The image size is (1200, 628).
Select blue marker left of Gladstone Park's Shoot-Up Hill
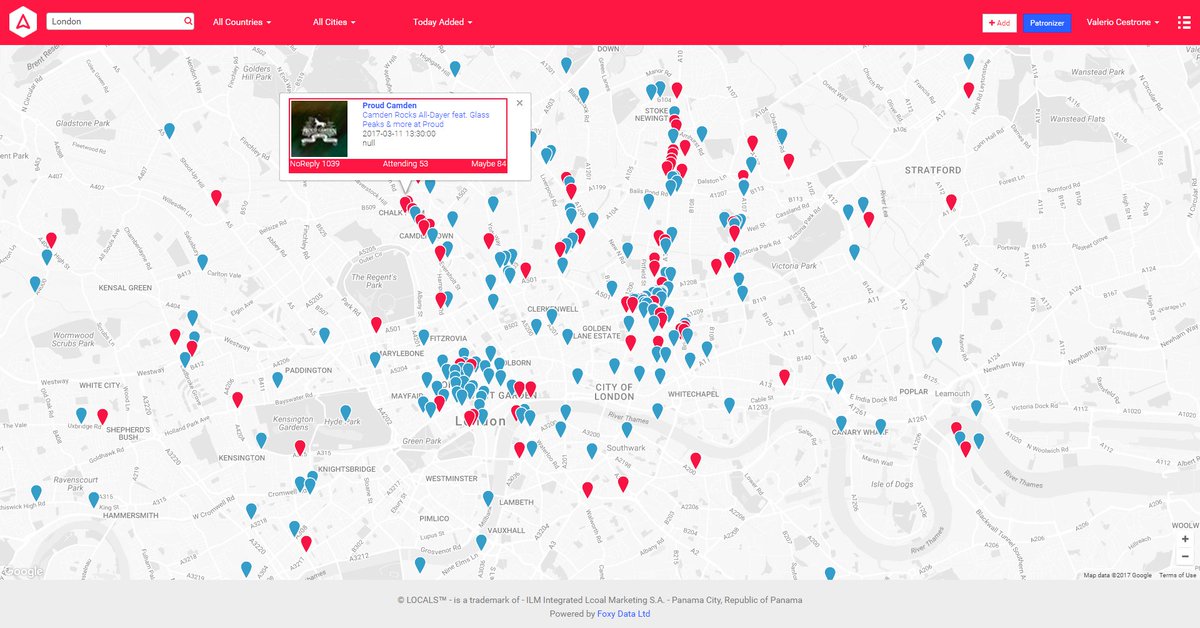169,131
